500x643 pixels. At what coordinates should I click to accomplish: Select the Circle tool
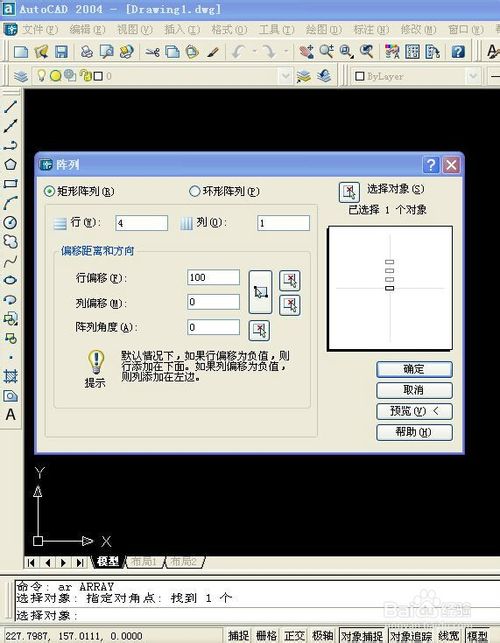pyautogui.click(x=10, y=222)
